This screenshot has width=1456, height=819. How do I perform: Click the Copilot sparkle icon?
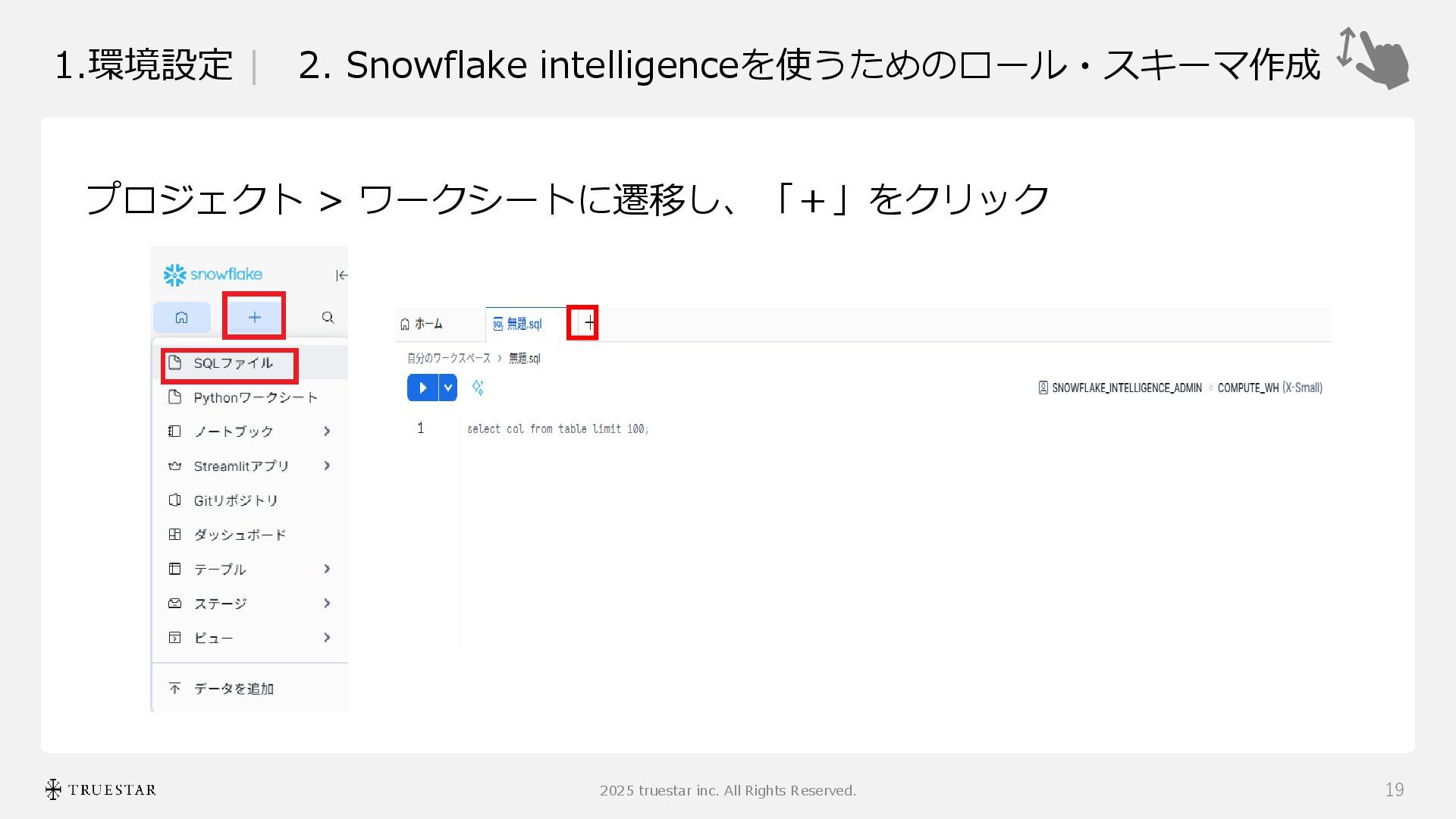coord(478,388)
